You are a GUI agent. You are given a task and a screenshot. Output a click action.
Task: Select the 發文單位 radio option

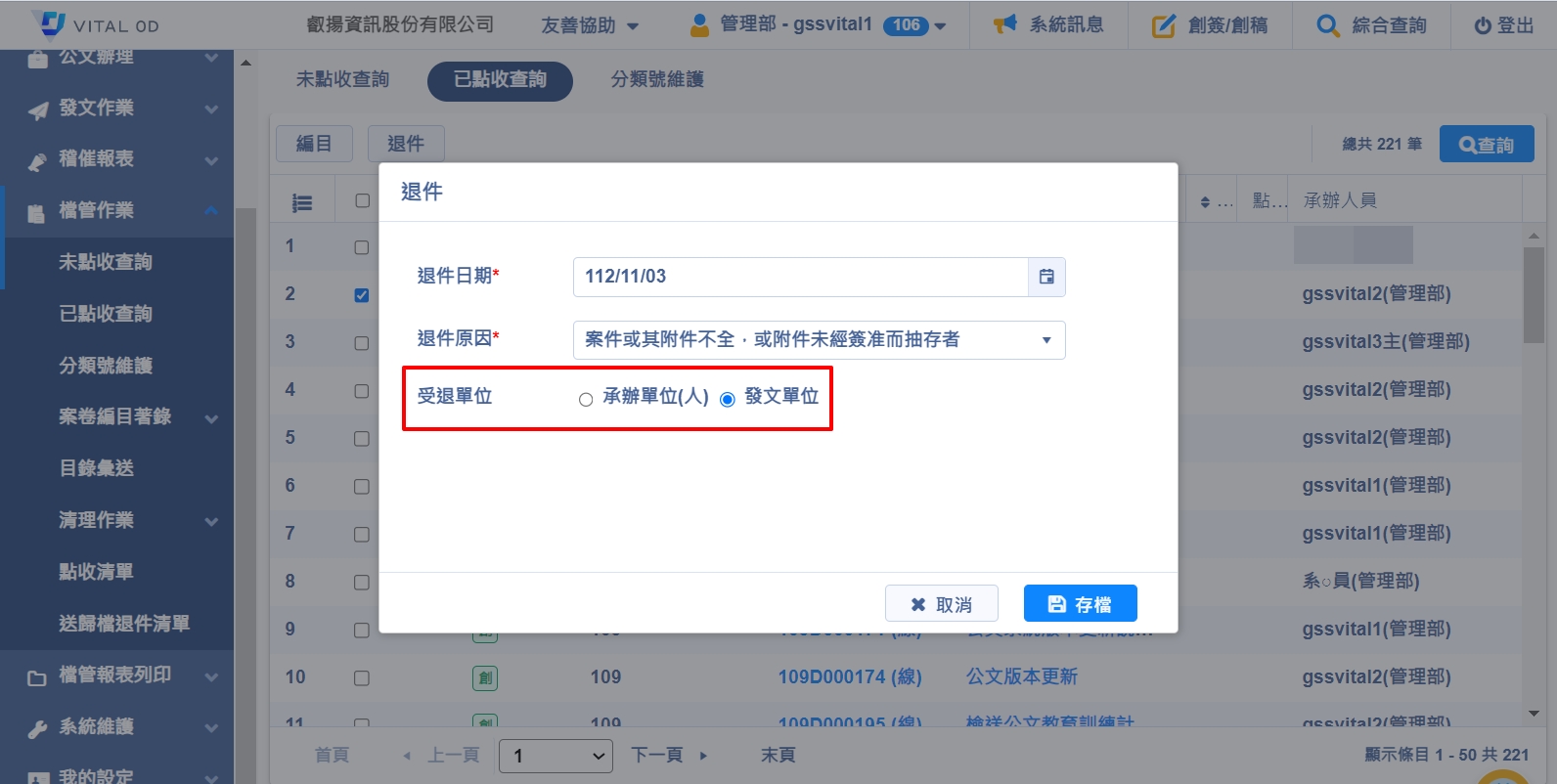pos(728,399)
